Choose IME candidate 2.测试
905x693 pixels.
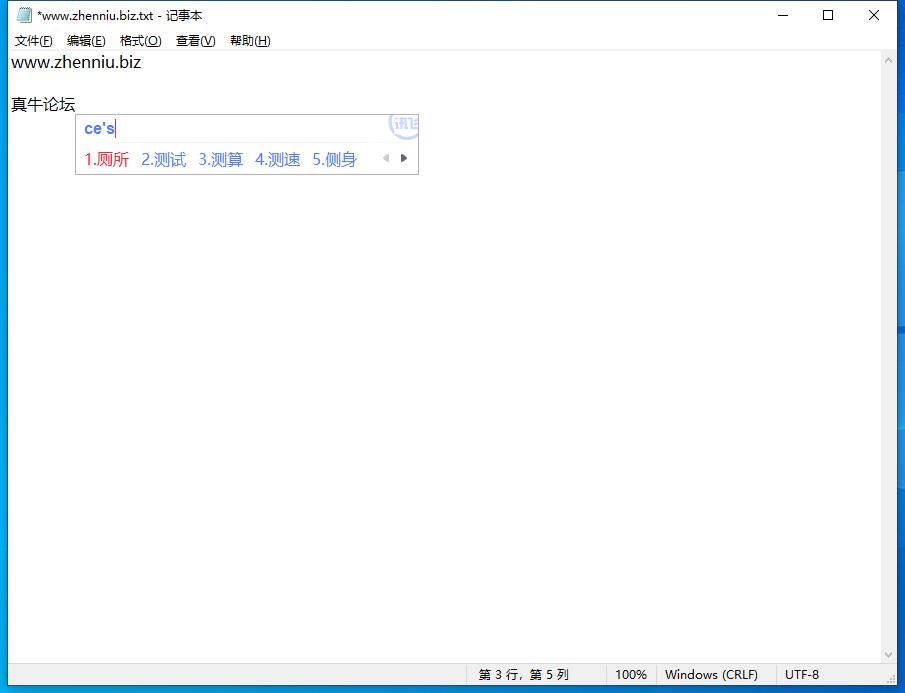164,159
